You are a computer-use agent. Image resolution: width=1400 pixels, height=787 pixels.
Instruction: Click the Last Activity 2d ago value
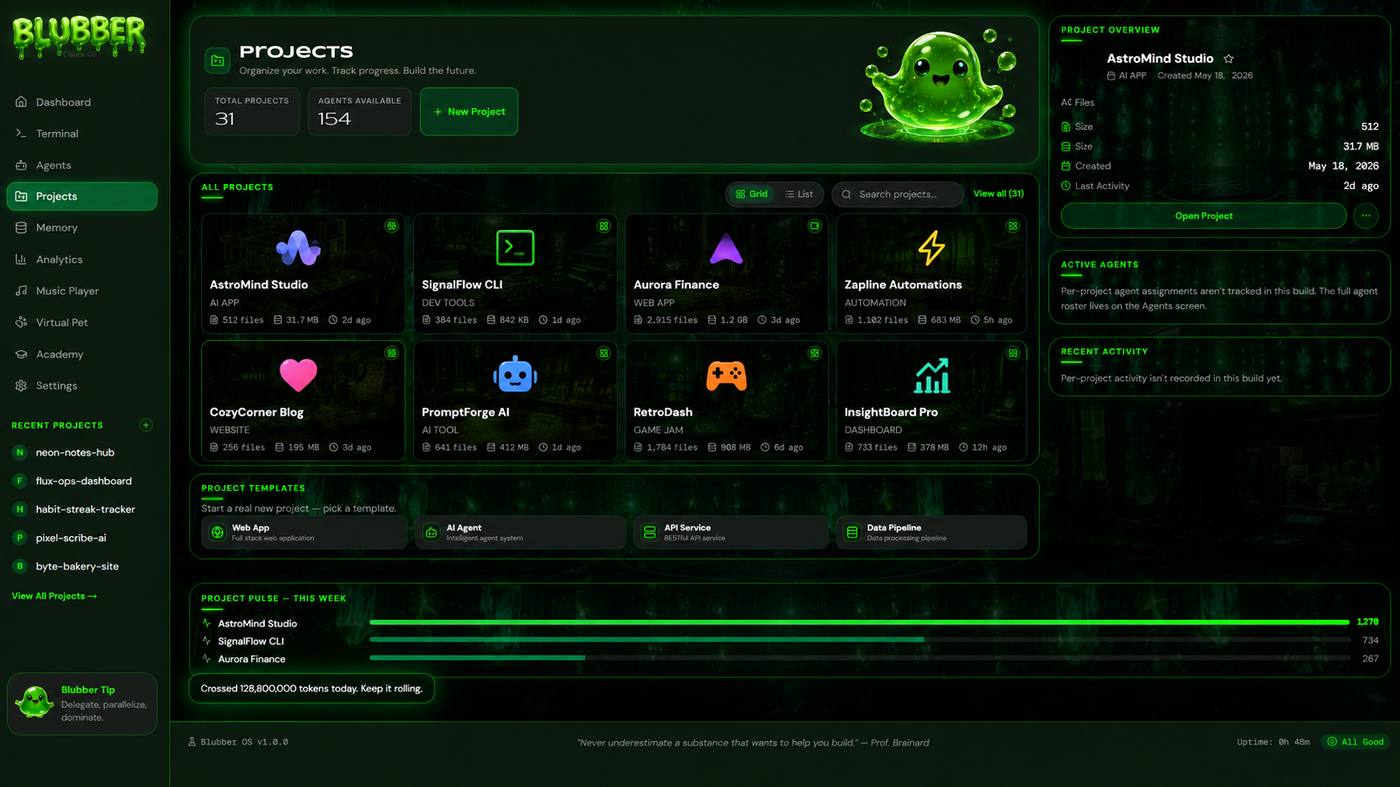(1361, 186)
